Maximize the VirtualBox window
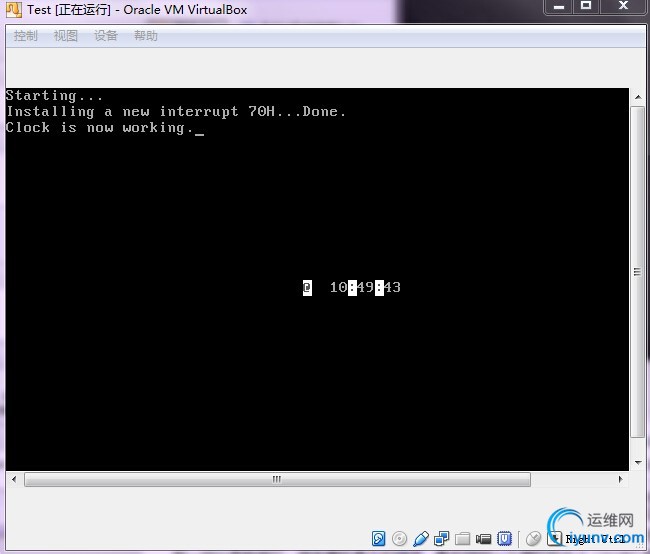 pyautogui.click(x=586, y=6)
